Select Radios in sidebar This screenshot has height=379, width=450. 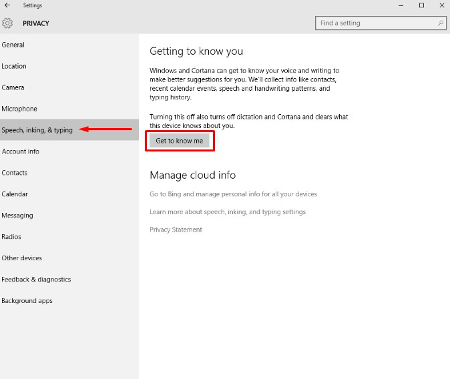coord(69,237)
